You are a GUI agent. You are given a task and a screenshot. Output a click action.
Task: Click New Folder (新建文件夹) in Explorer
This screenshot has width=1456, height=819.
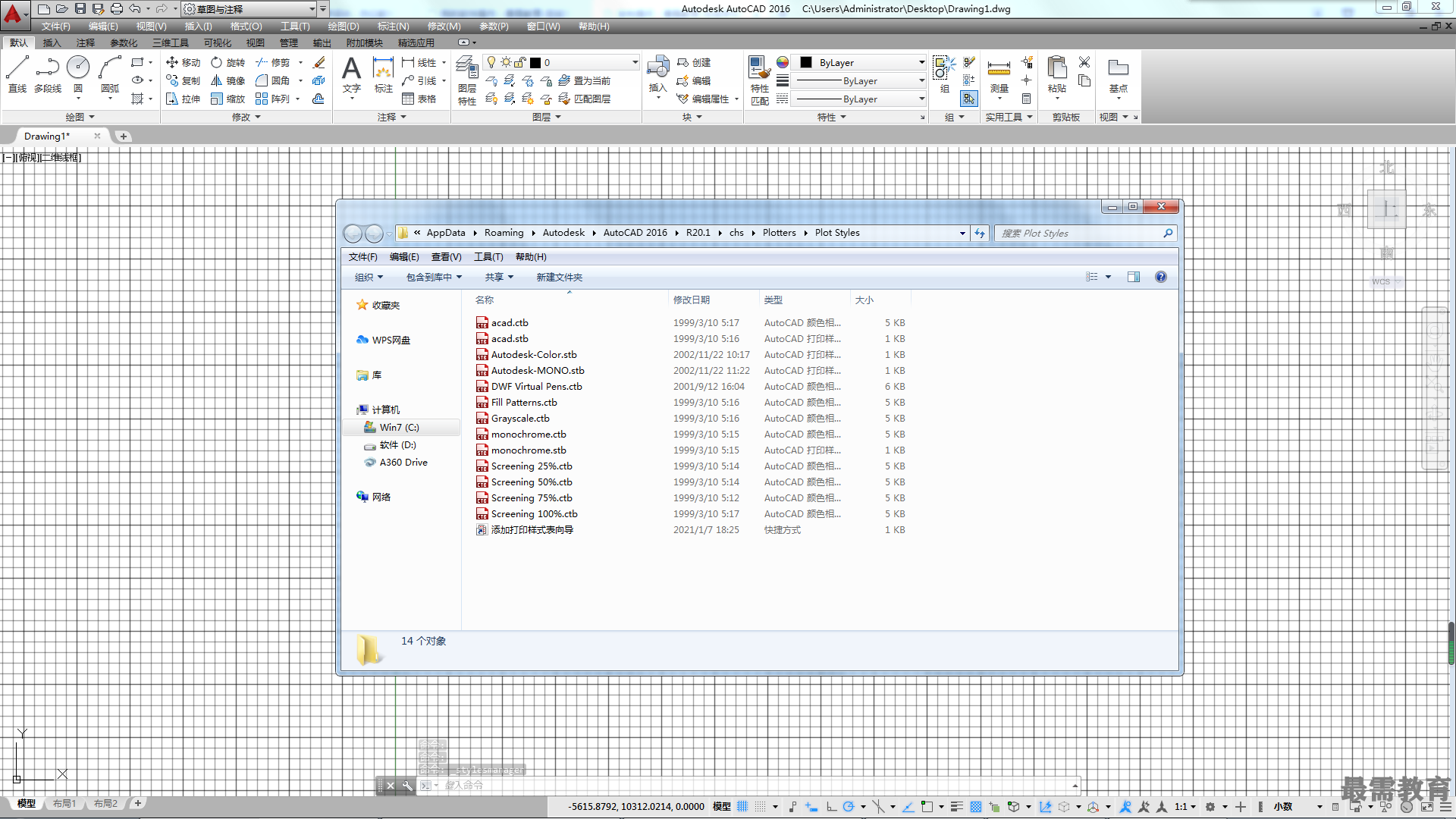(560, 277)
